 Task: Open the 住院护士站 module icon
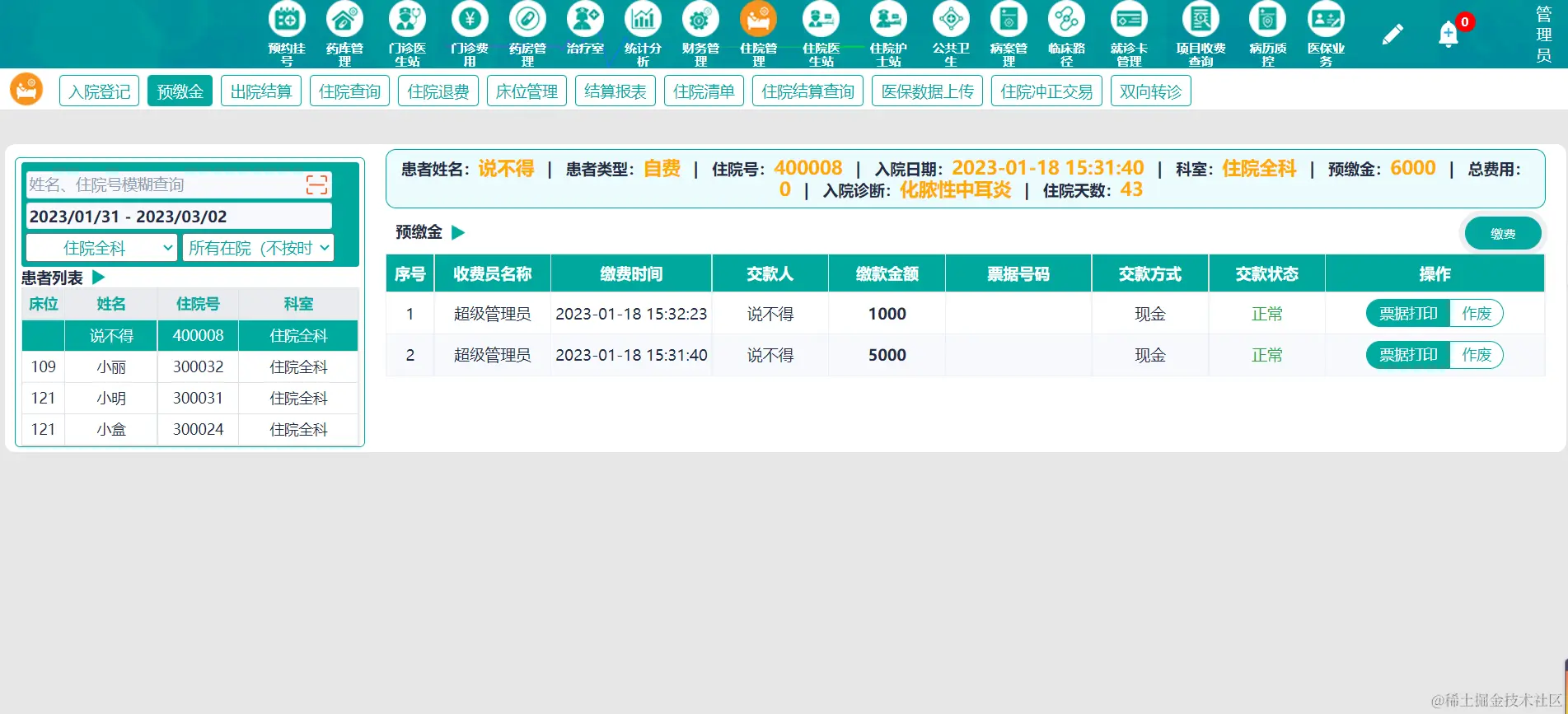tap(888, 20)
